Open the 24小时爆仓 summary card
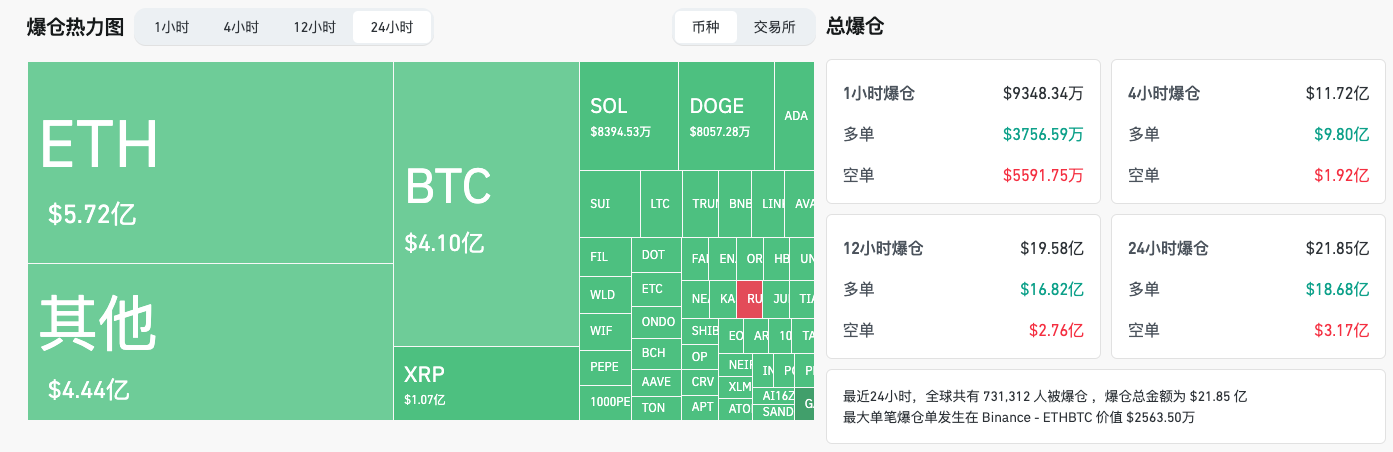This screenshot has width=1393, height=452. click(x=1248, y=287)
